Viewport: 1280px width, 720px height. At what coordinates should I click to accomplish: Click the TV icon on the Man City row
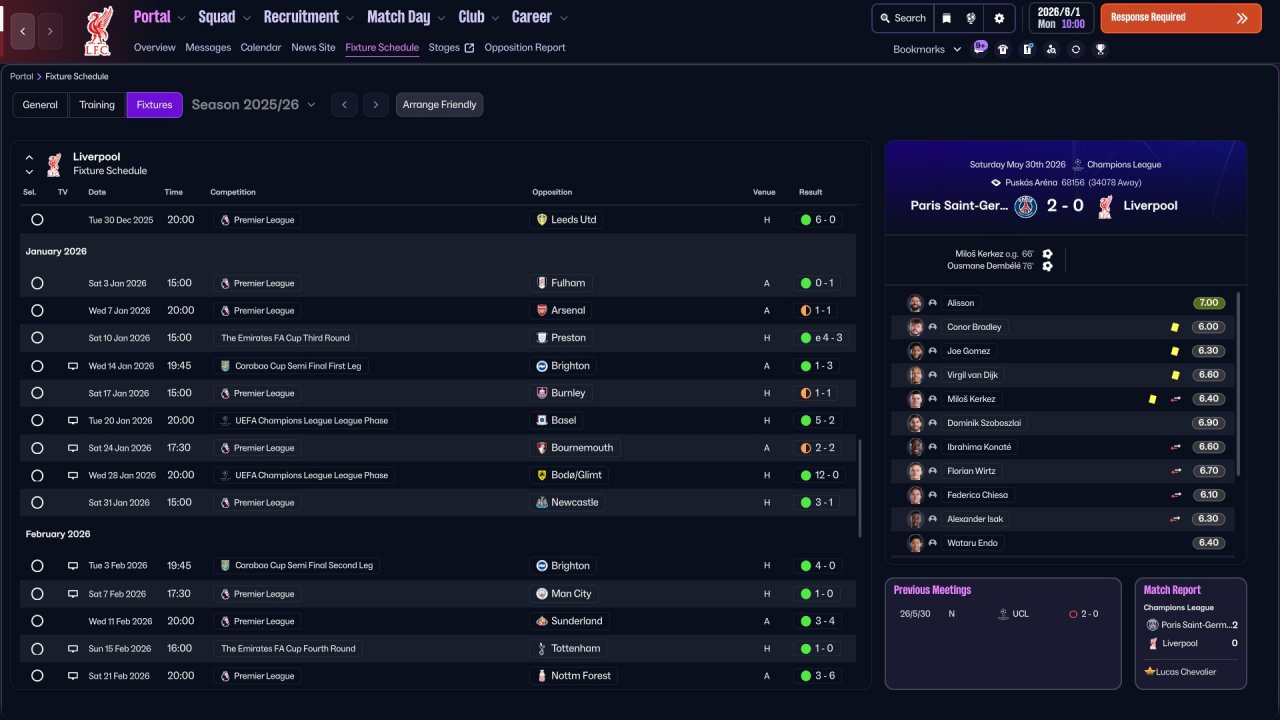[73, 594]
